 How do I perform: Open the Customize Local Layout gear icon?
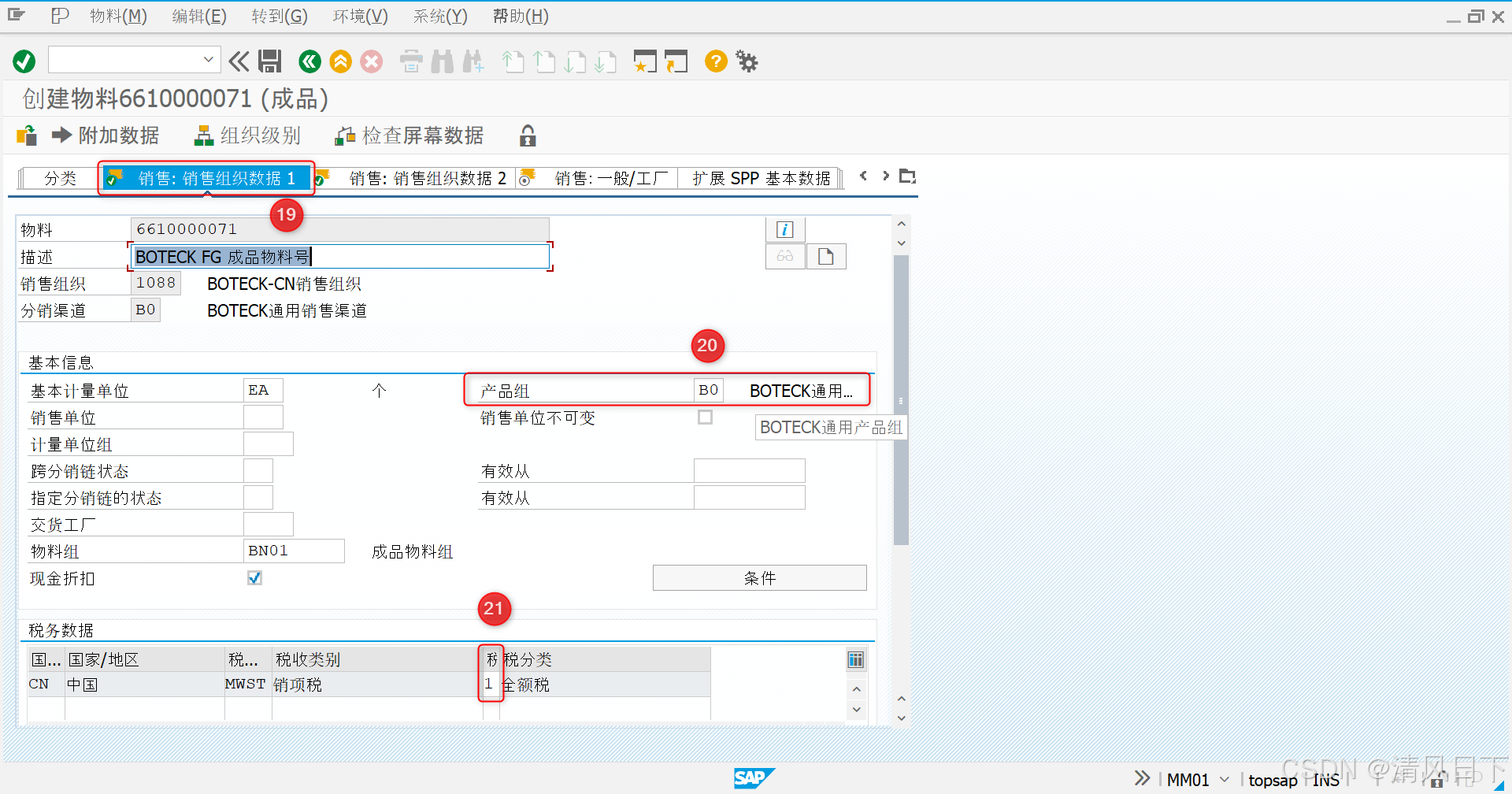747,61
